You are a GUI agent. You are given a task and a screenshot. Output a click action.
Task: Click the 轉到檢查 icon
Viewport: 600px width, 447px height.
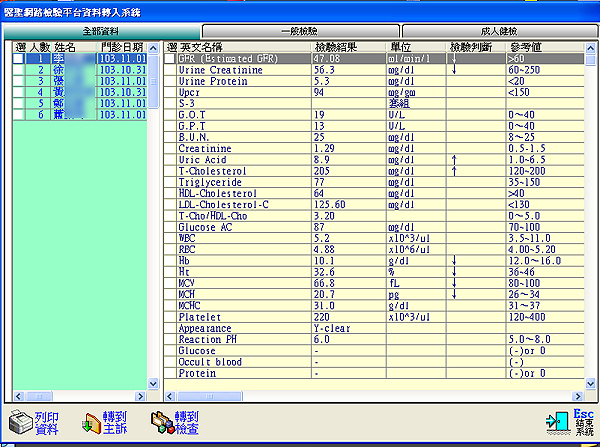[x=162, y=422]
